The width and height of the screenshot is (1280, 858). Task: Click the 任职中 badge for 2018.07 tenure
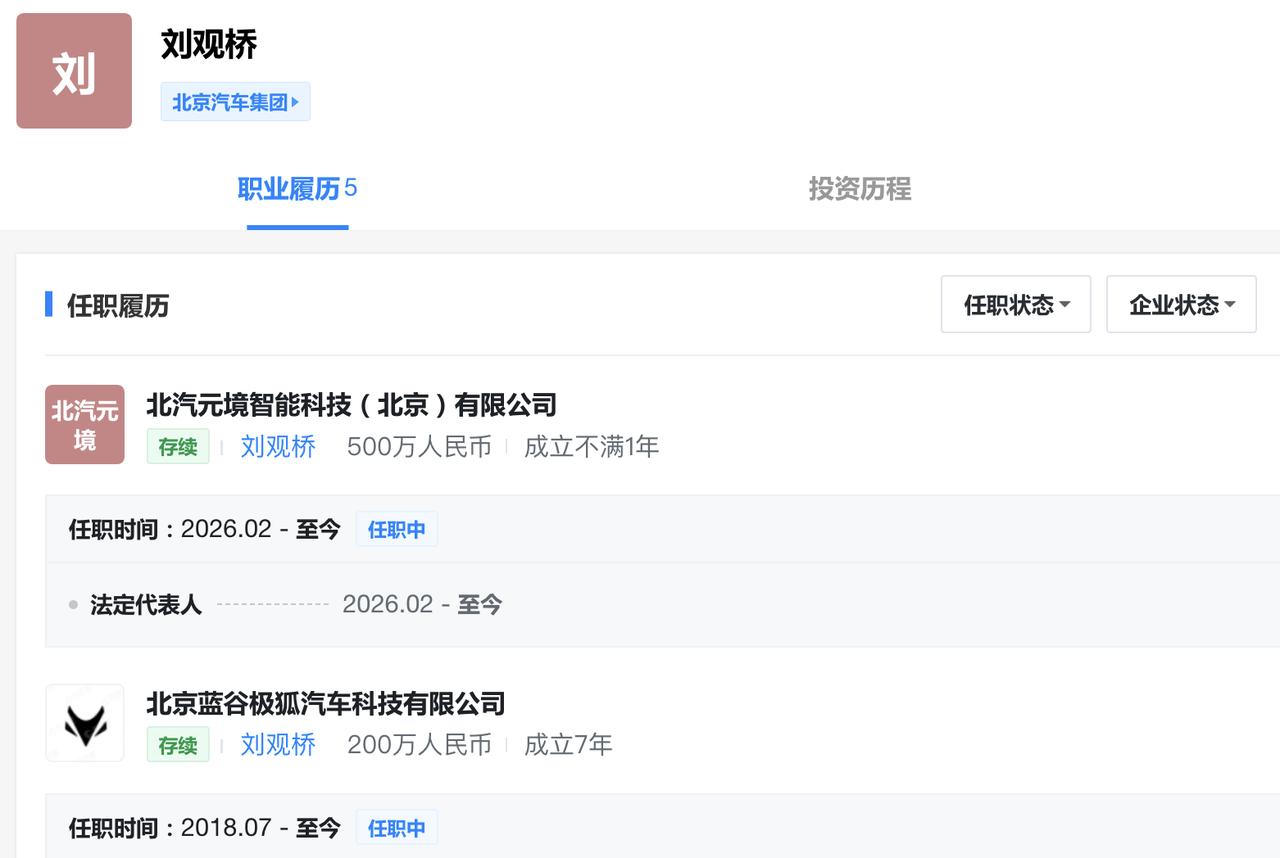(x=397, y=828)
